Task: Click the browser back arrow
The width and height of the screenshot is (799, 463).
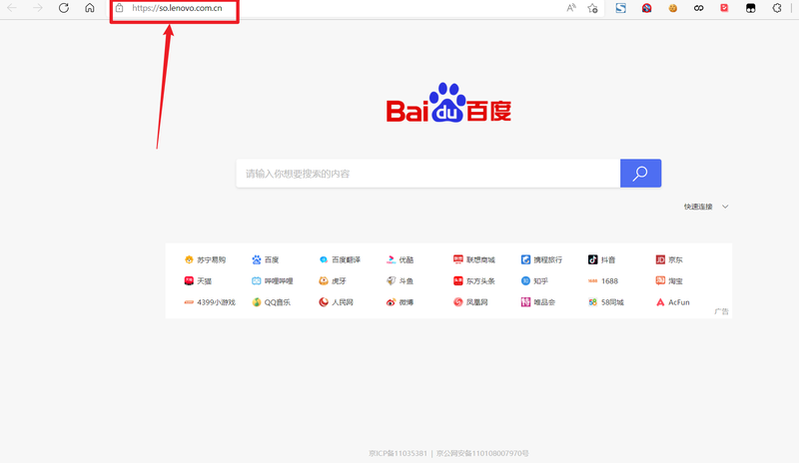Action: coord(12,8)
